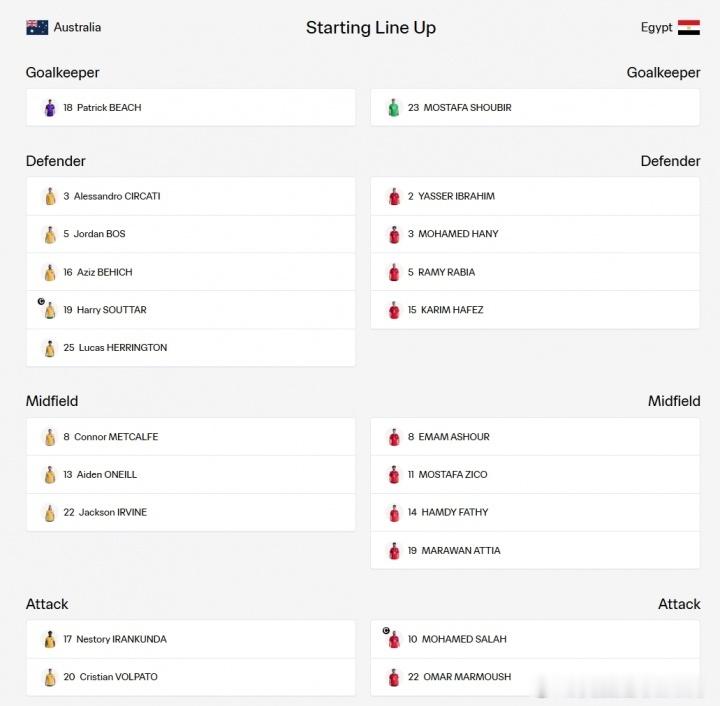Click the captain badge beside Harry Souttar
The image size is (720, 706).
41,302
